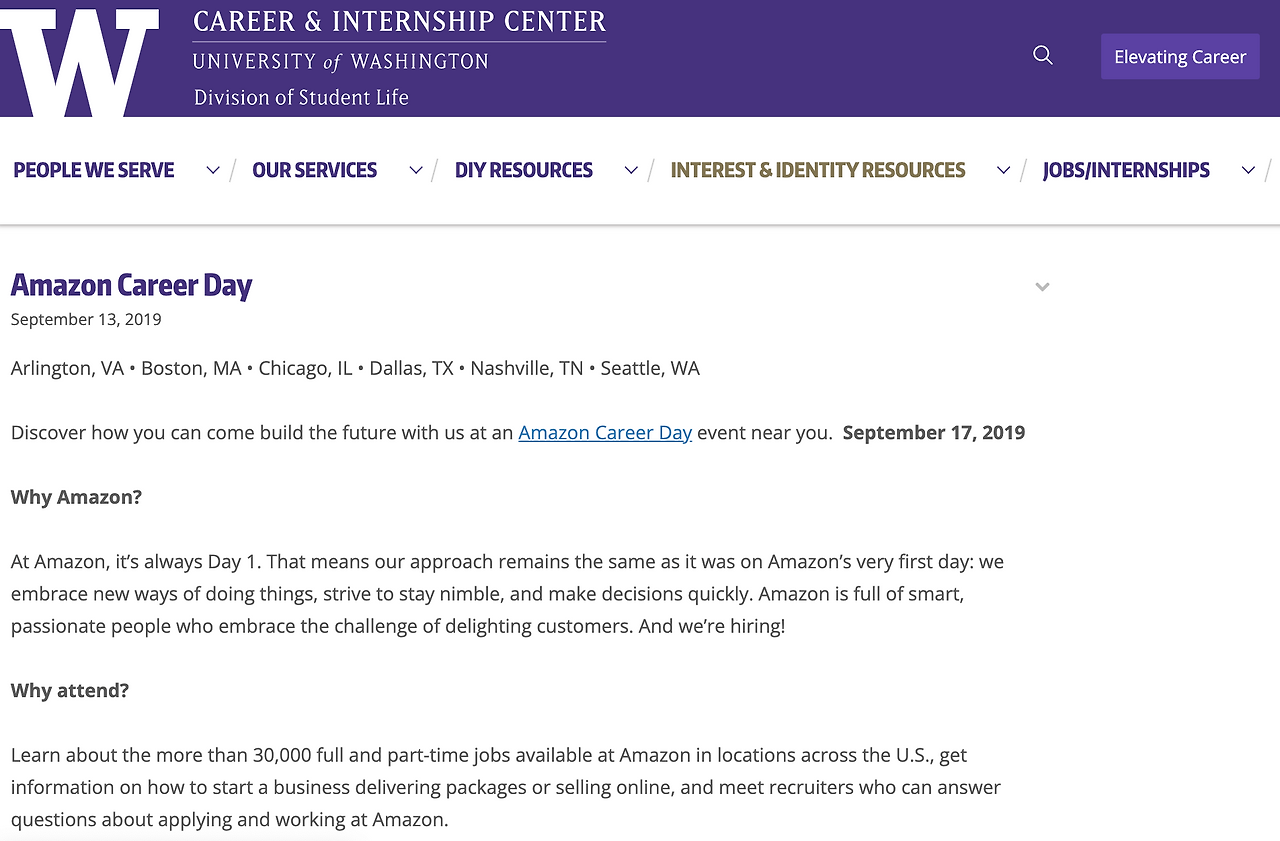Open the DIY Resources menu item

(x=523, y=170)
